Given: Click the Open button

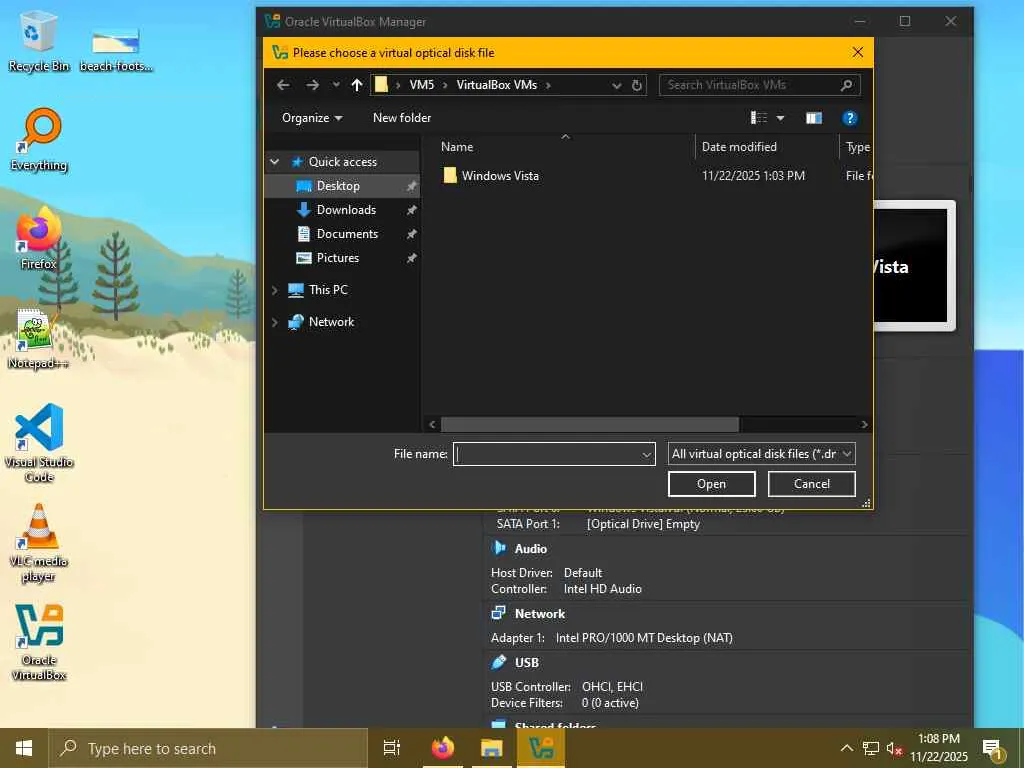Looking at the screenshot, I should point(711,484).
